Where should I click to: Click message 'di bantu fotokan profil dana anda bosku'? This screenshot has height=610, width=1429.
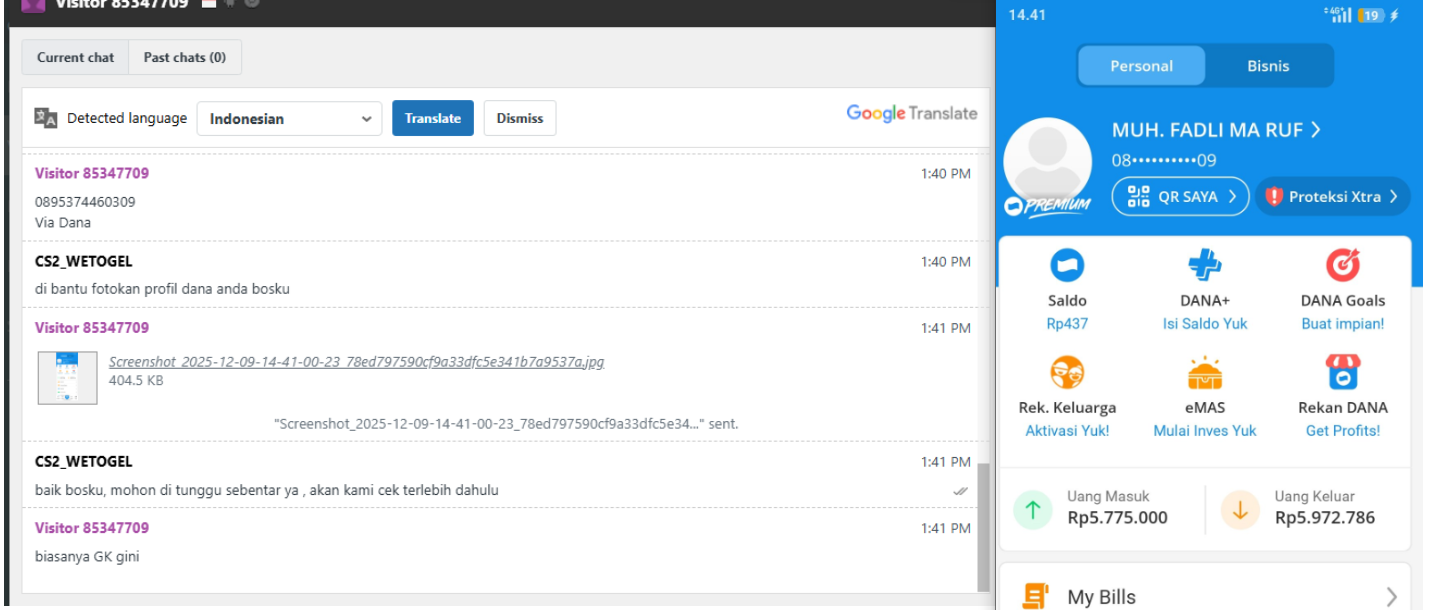click(162, 289)
